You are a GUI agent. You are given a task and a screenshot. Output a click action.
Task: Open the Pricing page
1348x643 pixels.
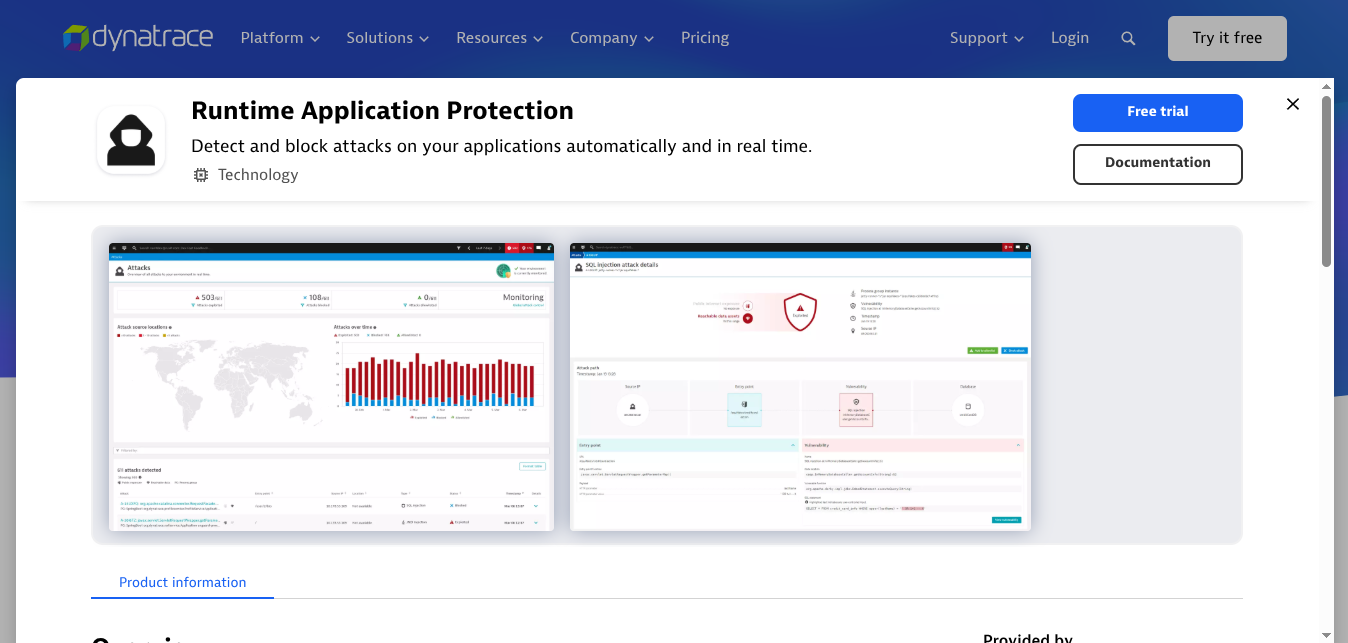click(x=704, y=37)
